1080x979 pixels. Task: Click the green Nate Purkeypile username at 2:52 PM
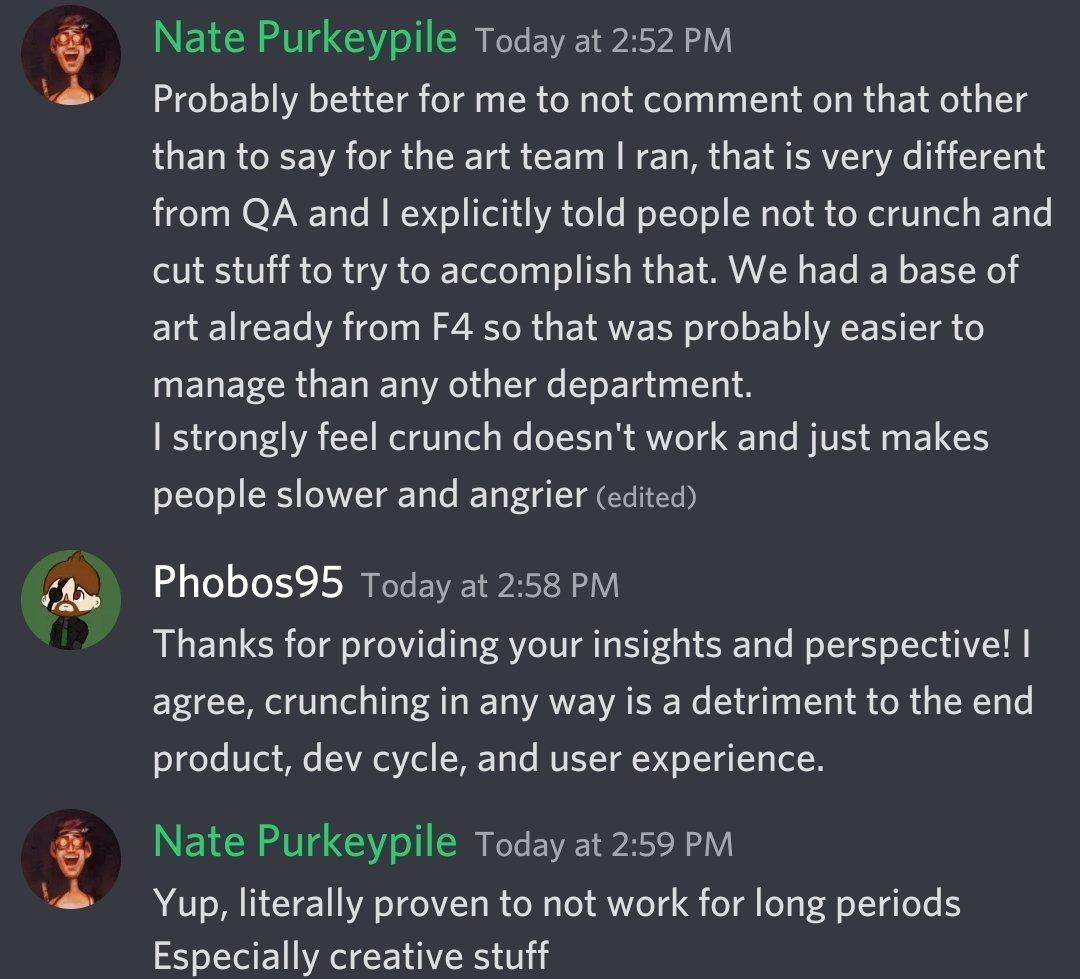pos(304,38)
